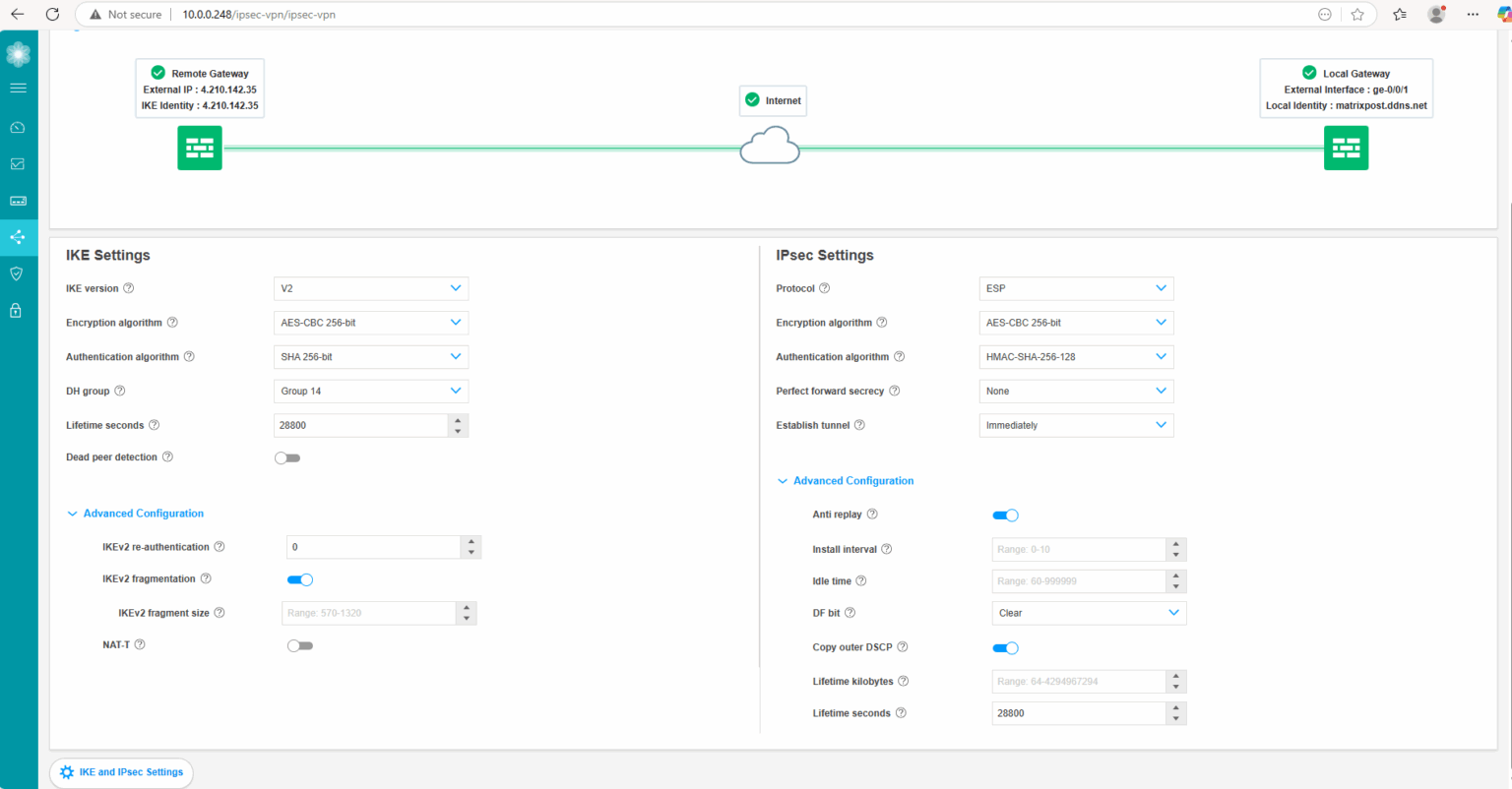Viewport: 1512px width, 789px height.
Task: Disable IKEv2 fragmentation
Action: coord(300,579)
